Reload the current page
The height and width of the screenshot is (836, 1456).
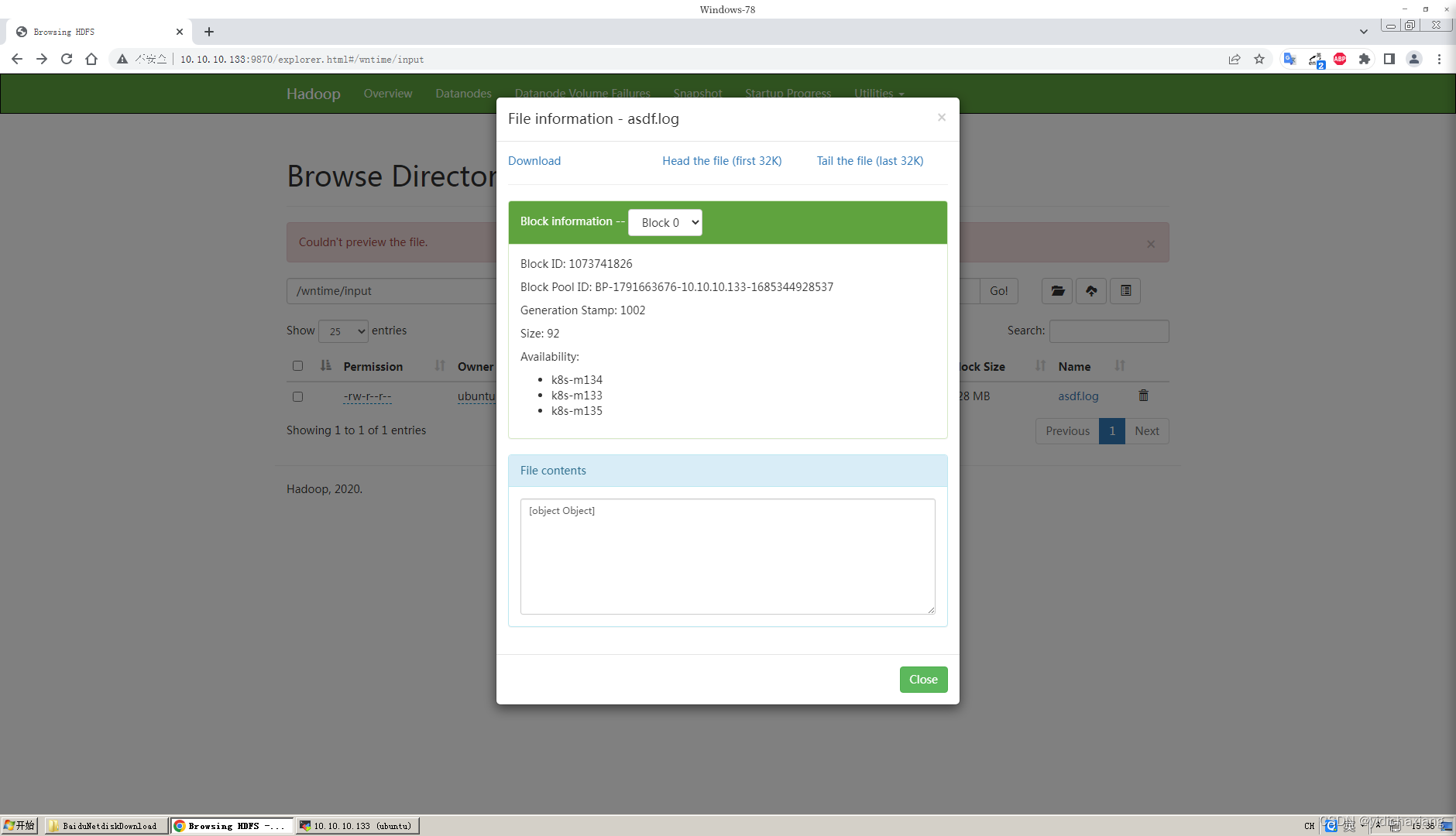[x=67, y=59]
